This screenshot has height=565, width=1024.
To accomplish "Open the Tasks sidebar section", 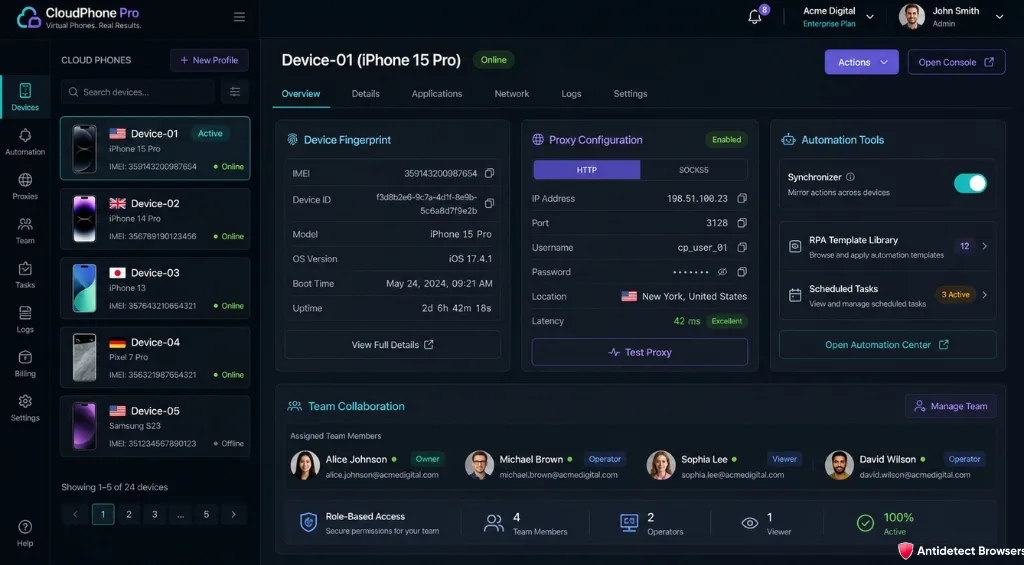I will click(x=25, y=275).
